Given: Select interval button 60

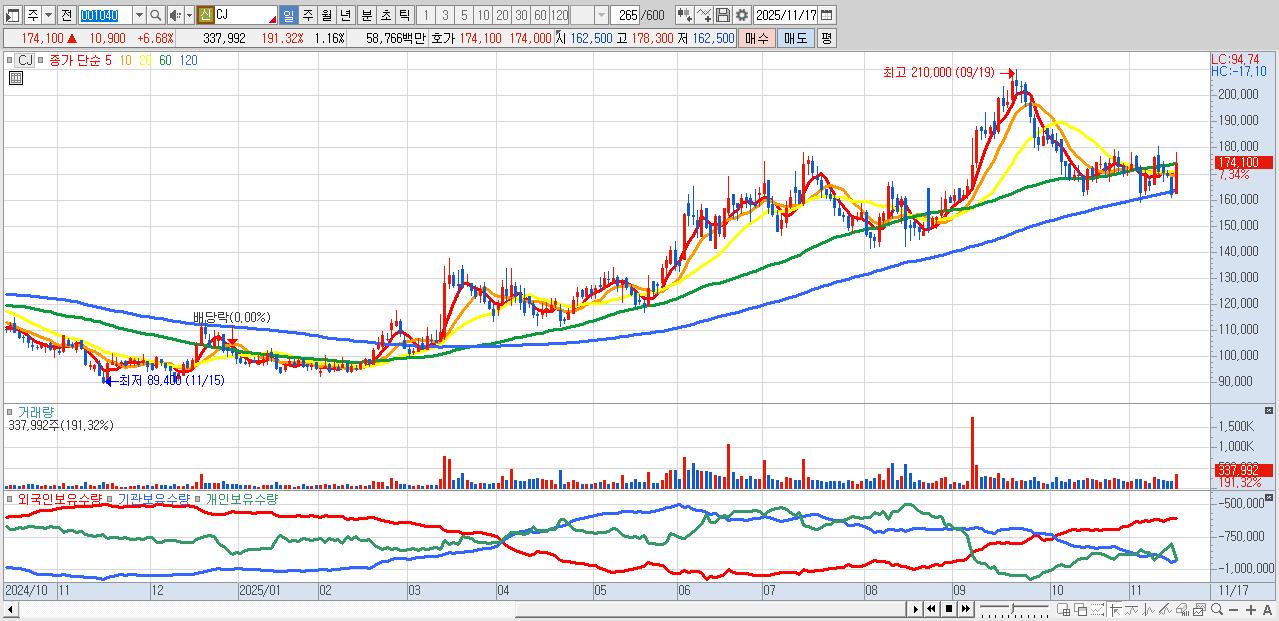Looking at the screenshot, I should coord(540,15).
